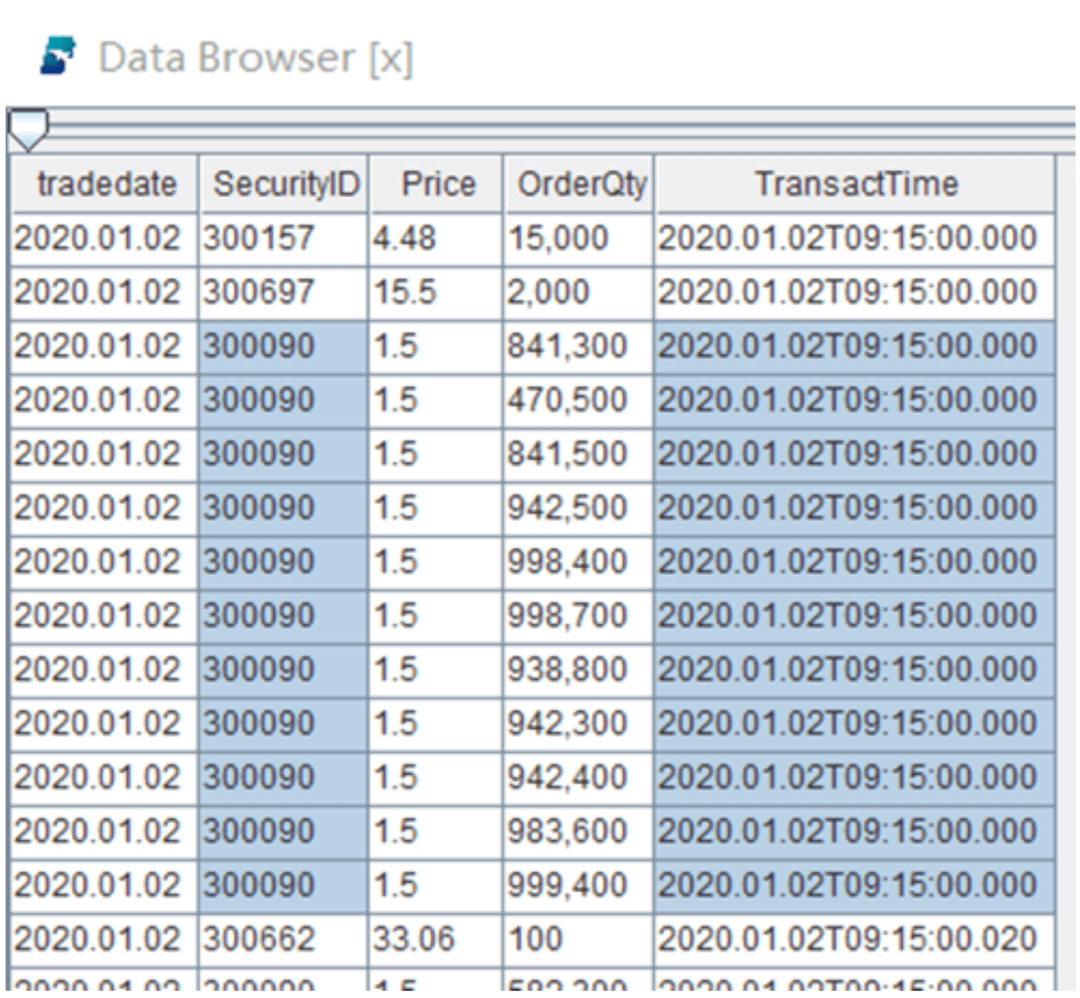Select the Price cell 33.06

point(436,940)
